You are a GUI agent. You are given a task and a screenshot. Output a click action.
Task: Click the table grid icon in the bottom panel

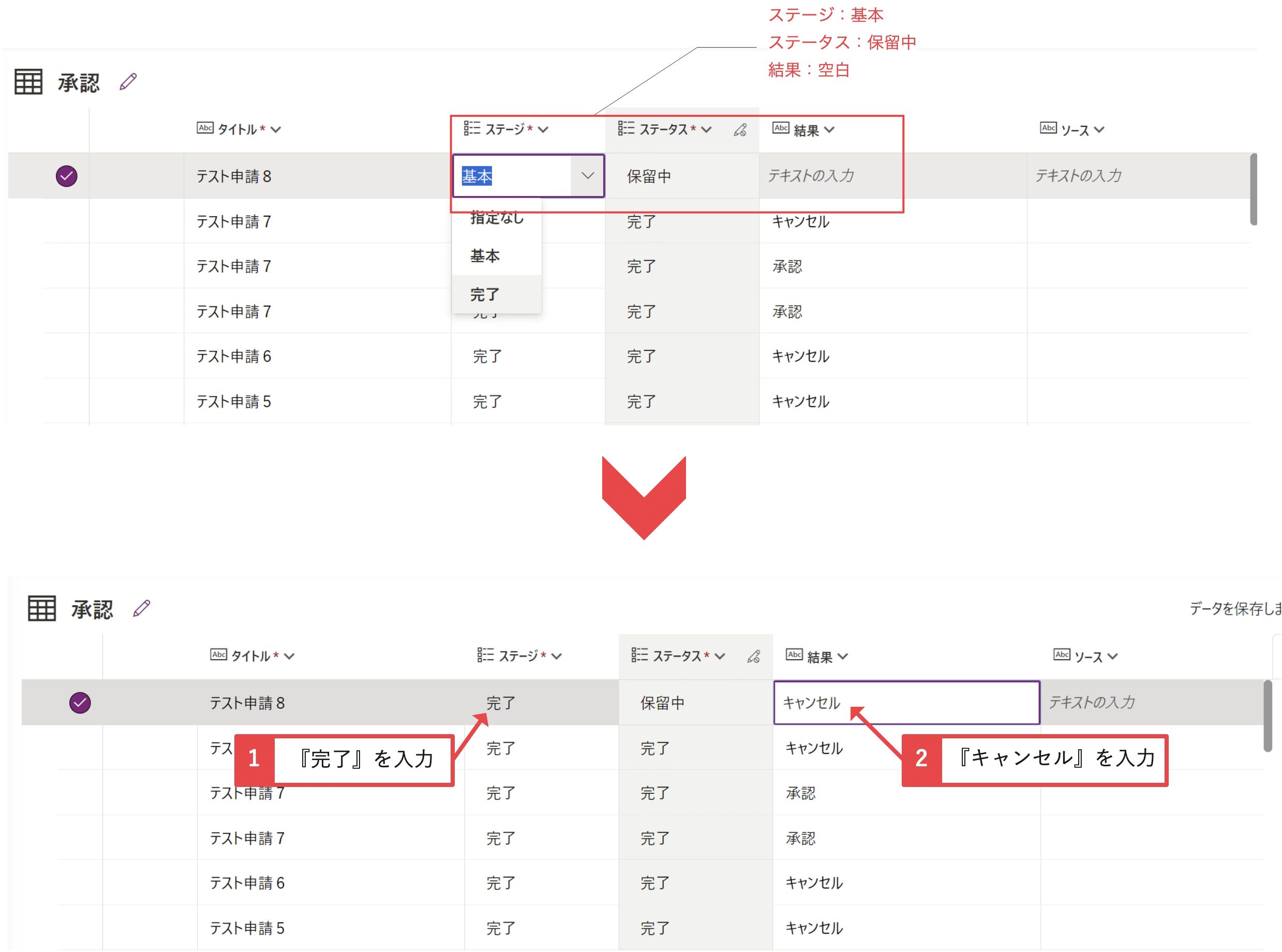(41, 608)
